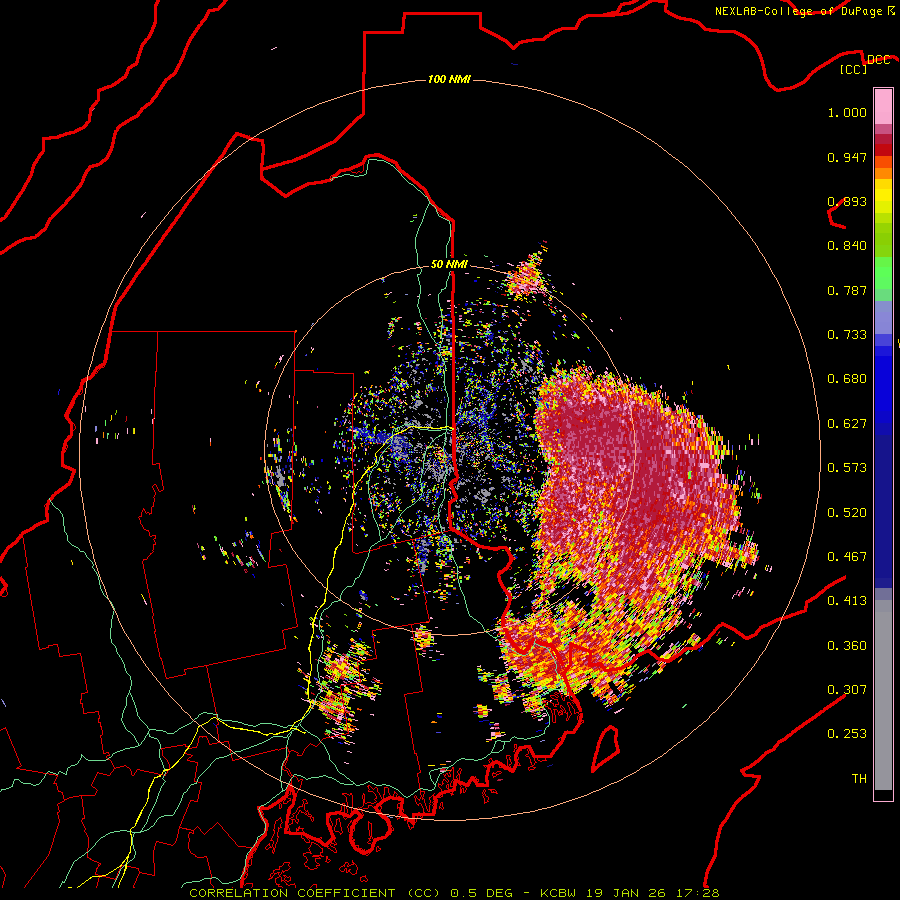Screen dimensions: 900x900
Task: Click the 0.947 scale value
Action: click(847, 157)
